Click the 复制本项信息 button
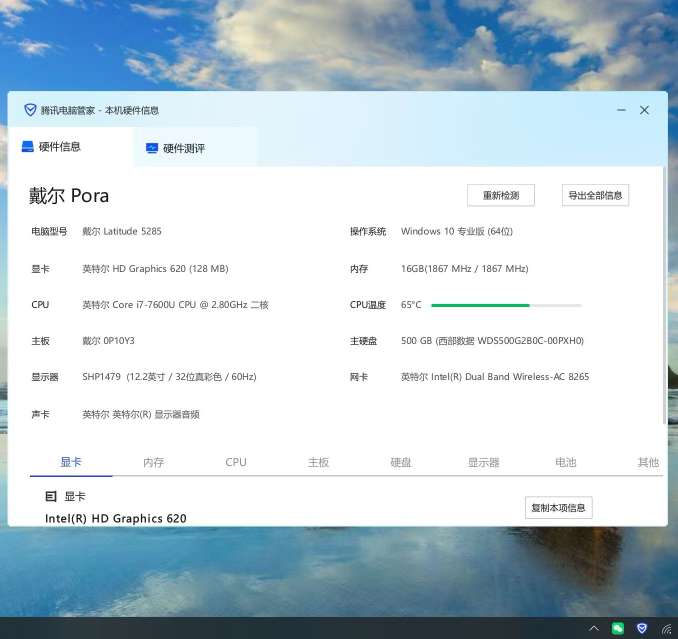The width and height of the screenshot is (678, 639). coord(558,508)
